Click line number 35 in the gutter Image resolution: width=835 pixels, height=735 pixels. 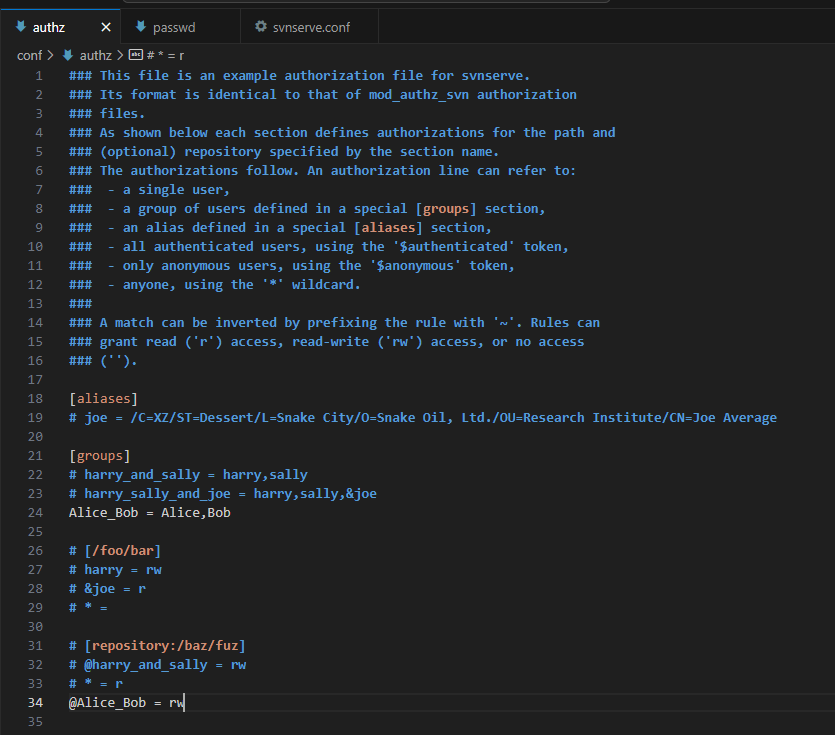(x=35, y=722)
